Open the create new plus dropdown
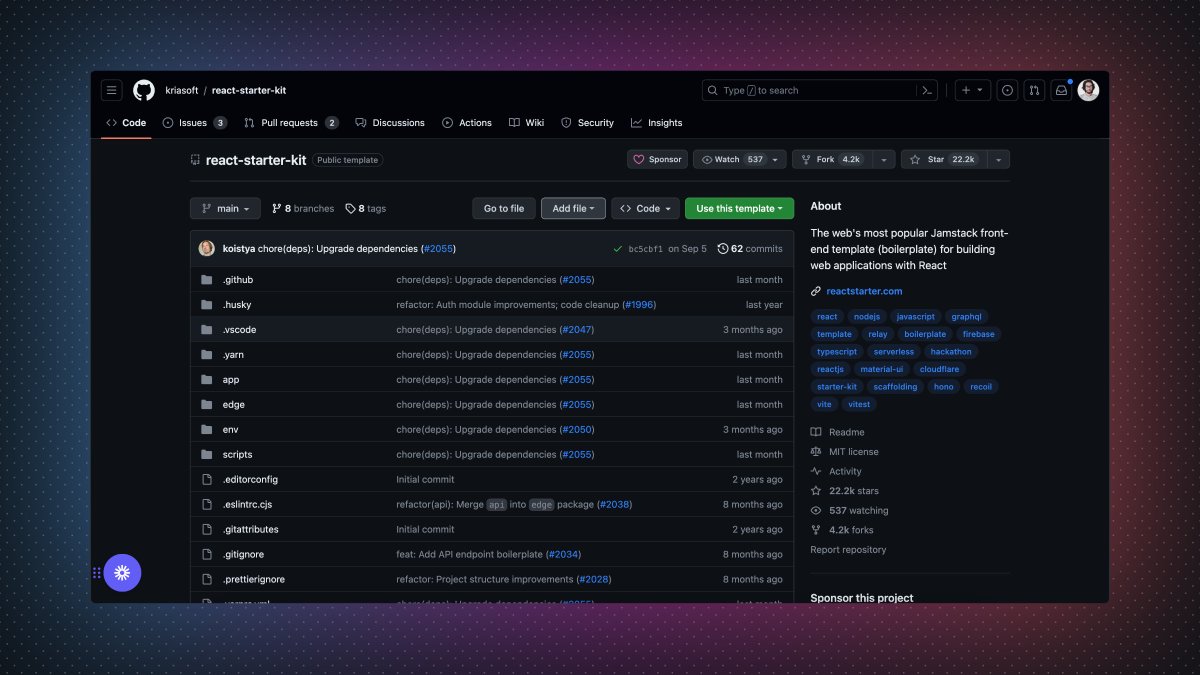The image size is (1200, 675). click(x=972, y=90)
